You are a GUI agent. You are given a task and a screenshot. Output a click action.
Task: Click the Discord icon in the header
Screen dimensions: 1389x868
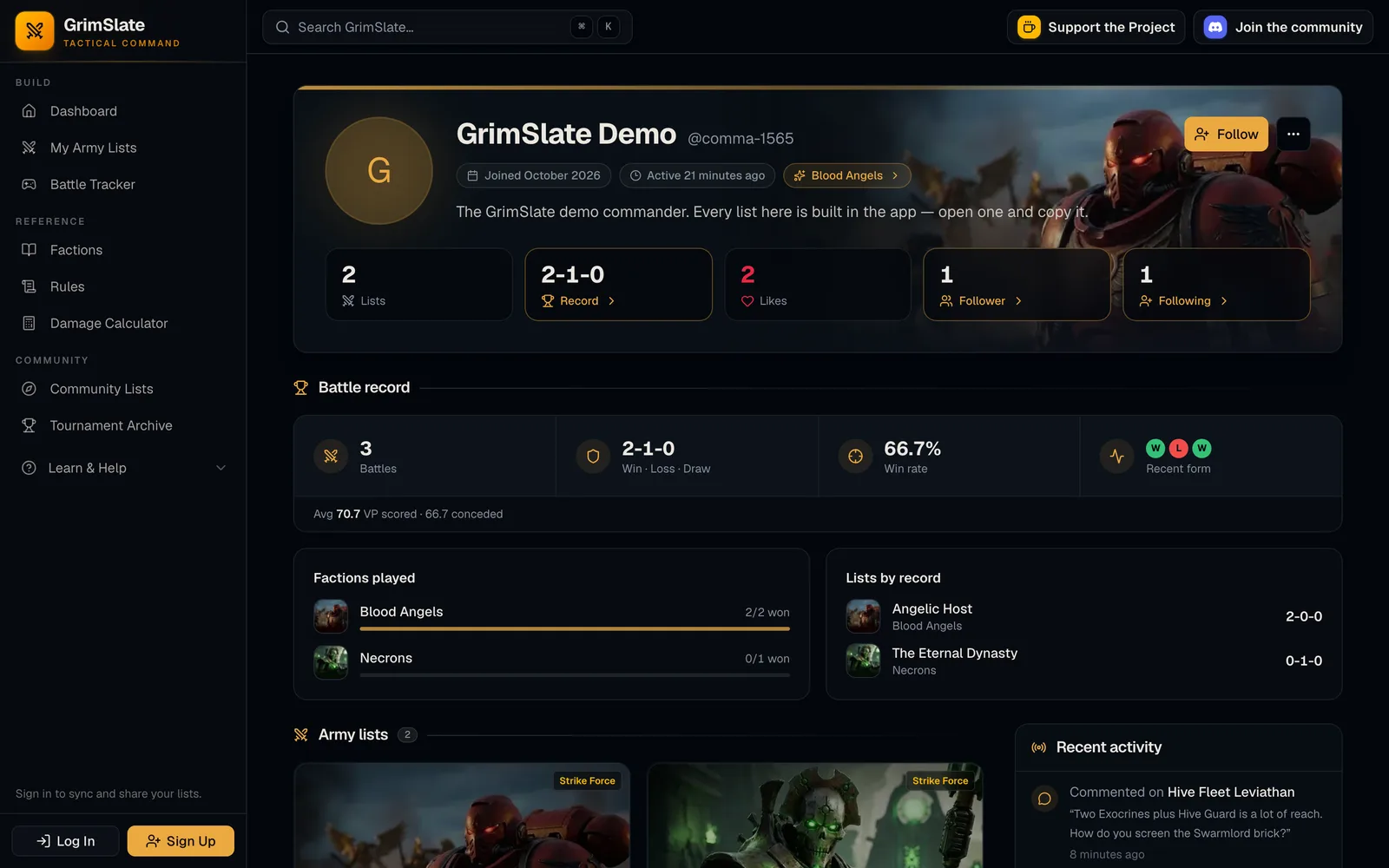pyautogui.click(x=1215, y=27)
